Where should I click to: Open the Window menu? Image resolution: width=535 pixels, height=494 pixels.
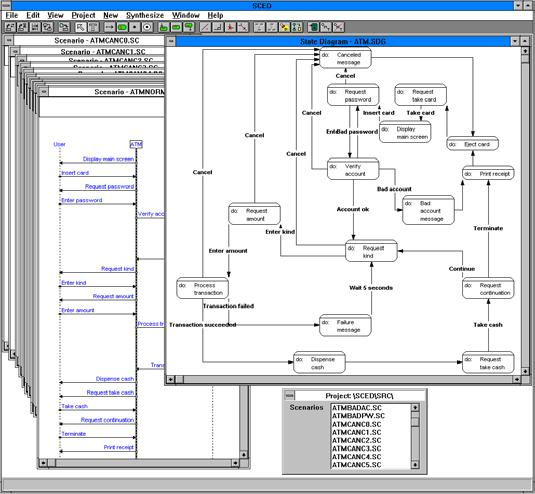186,15
